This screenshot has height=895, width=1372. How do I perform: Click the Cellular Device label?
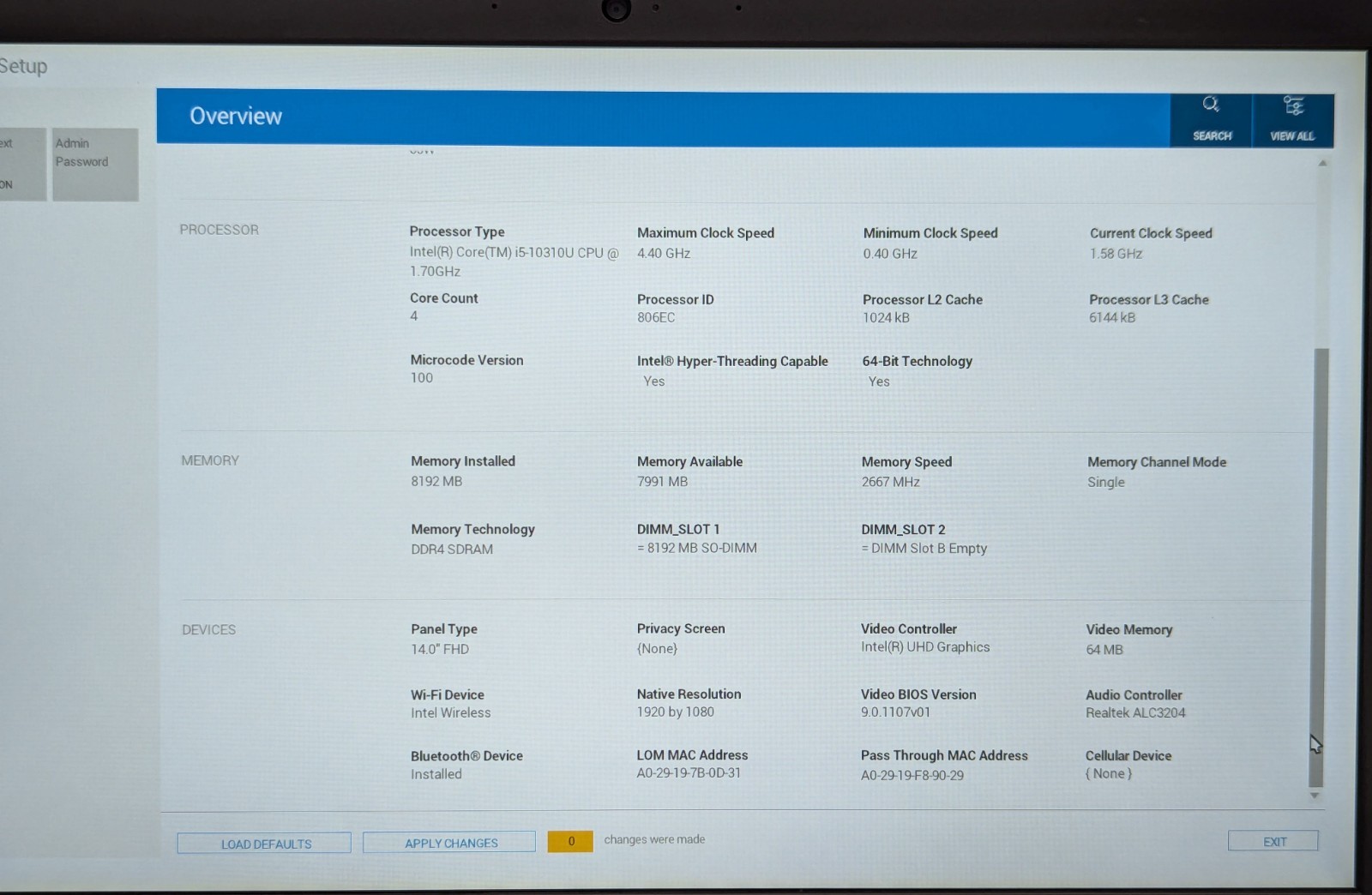tap(1128, 755)
